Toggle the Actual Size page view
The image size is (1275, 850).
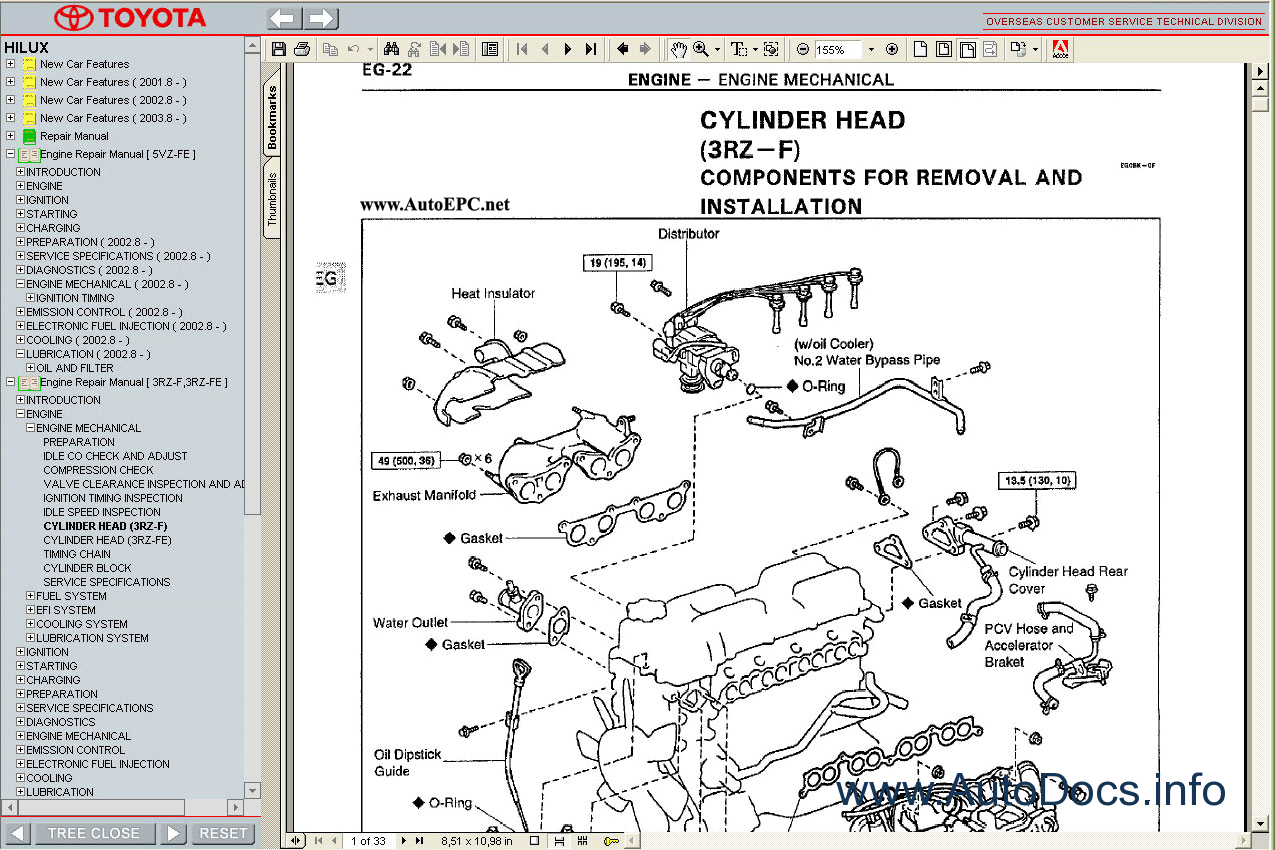tap(921, 49)
